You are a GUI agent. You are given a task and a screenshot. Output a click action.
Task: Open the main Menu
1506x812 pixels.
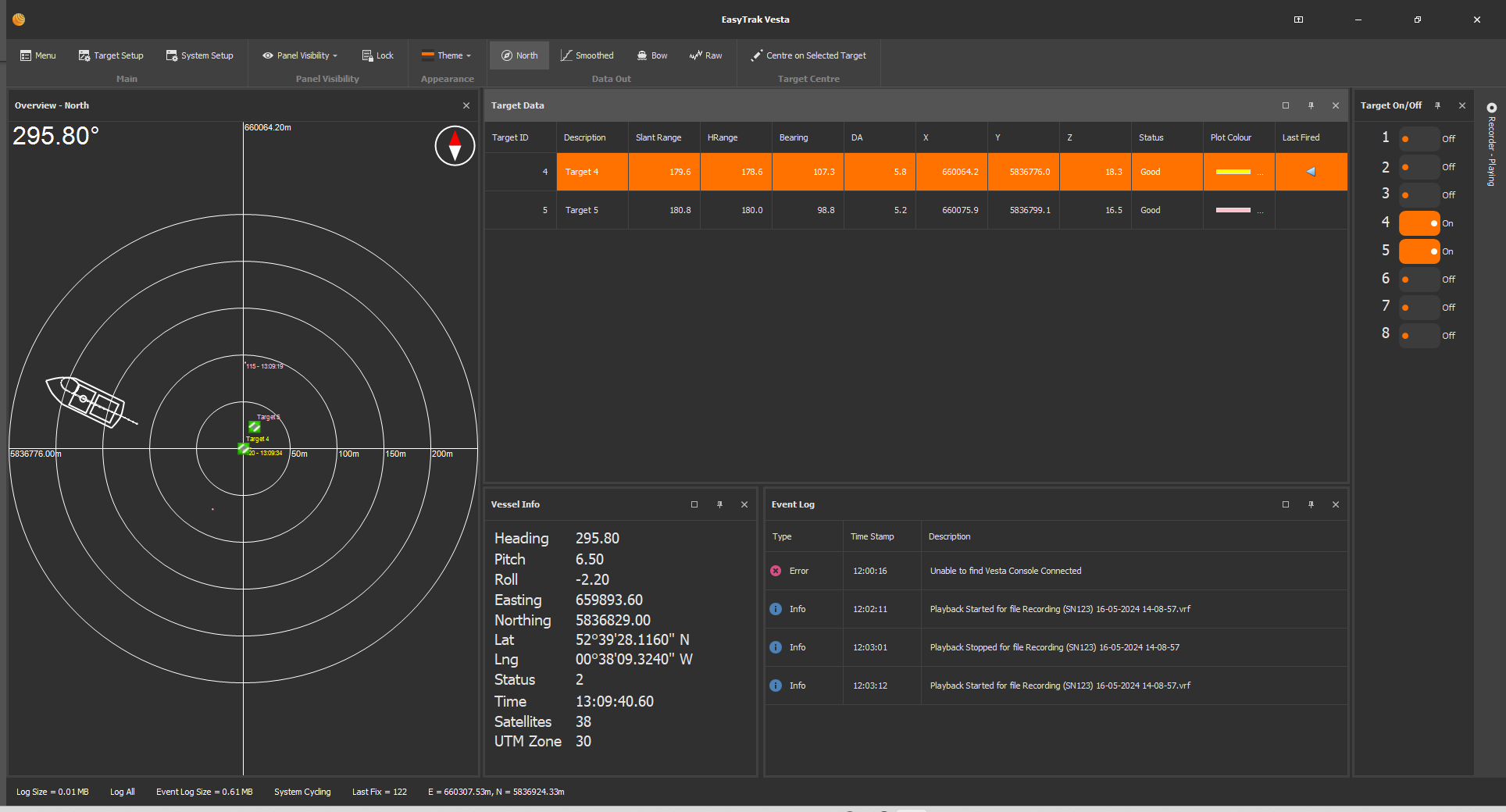tap(38, 55)
